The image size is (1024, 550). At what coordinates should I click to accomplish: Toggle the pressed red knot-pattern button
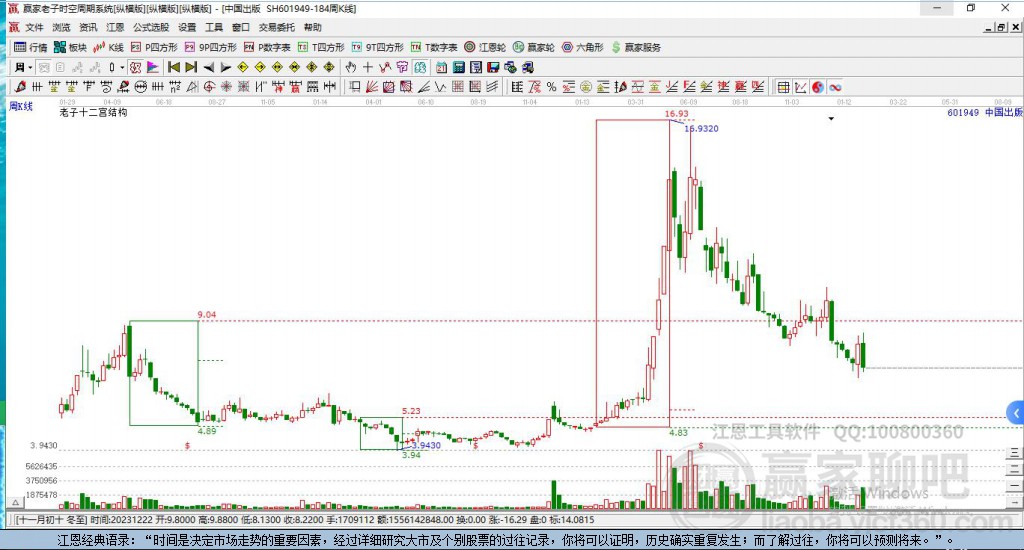[135, 67]
